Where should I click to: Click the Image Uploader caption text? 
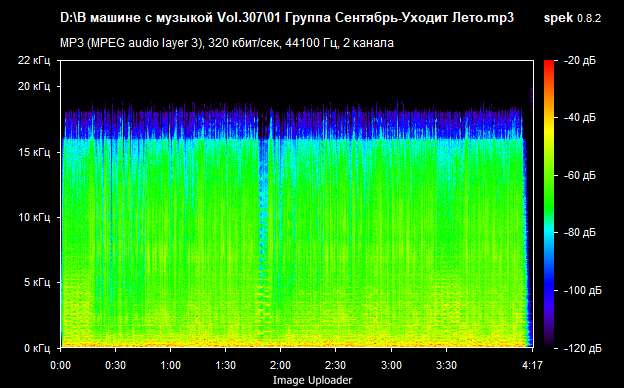coord(312,380)
